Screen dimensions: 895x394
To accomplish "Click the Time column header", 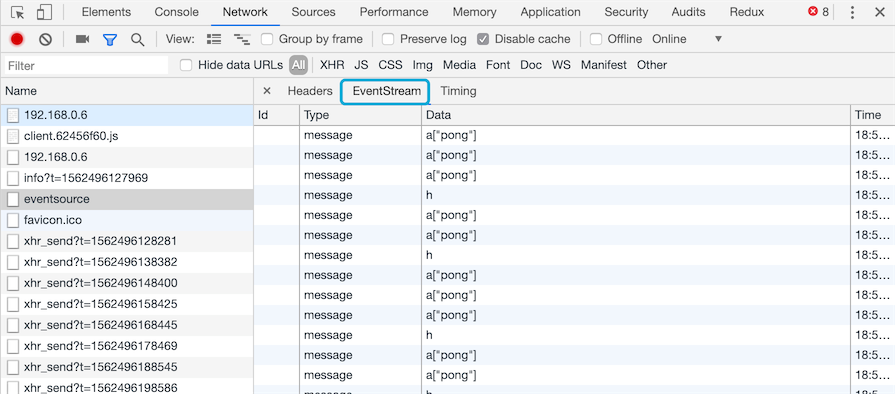I will click(873, 115).
